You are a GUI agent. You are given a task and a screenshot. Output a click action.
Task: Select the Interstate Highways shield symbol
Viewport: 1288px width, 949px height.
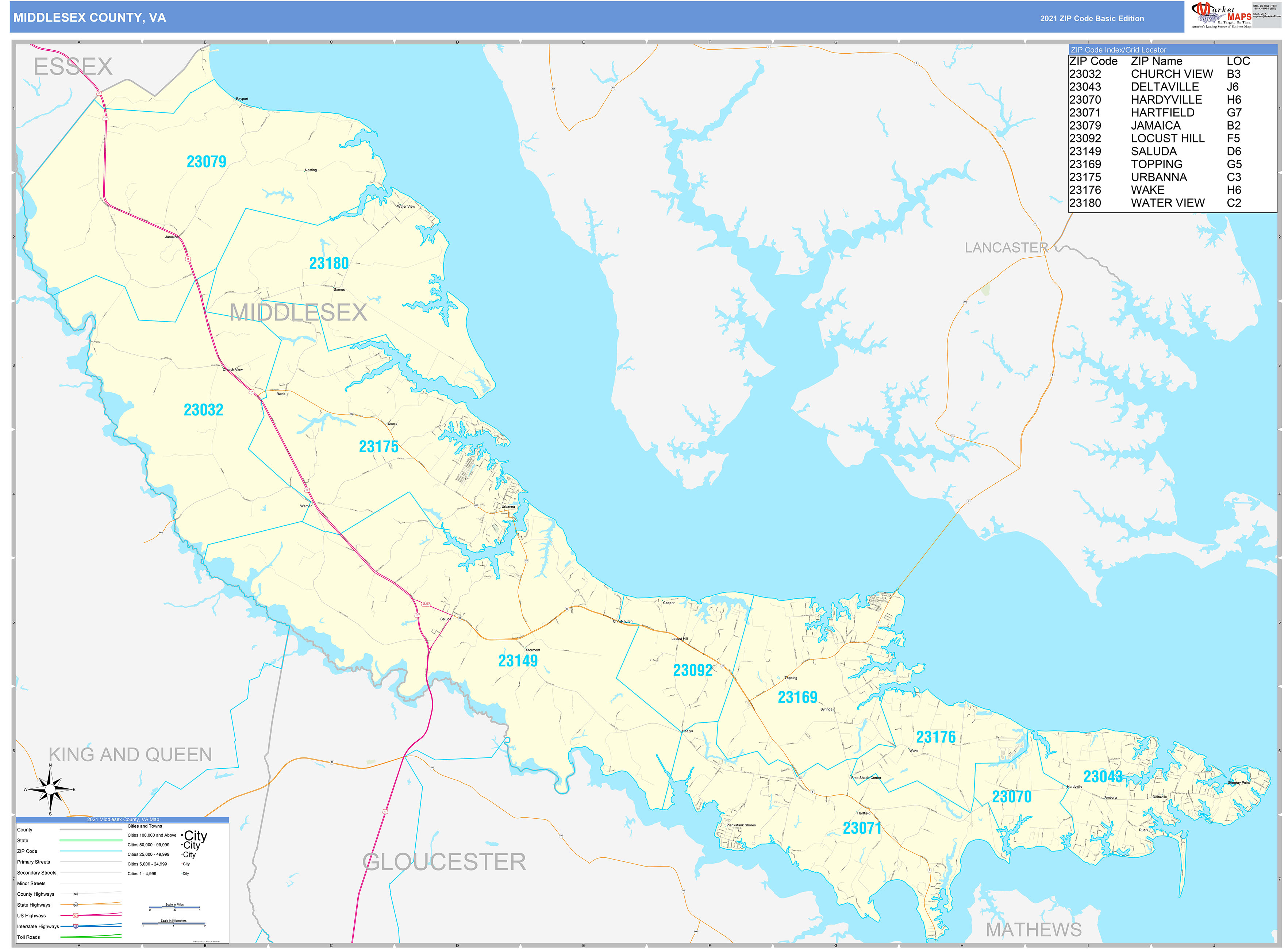[x=76, y=926]
